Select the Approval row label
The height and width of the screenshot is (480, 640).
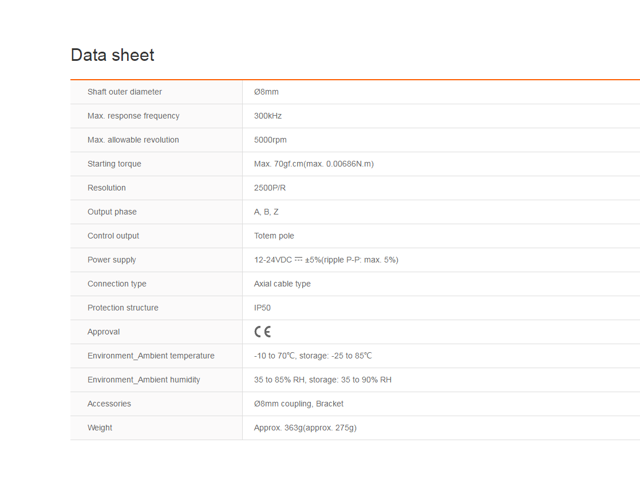tap(103, 332)
